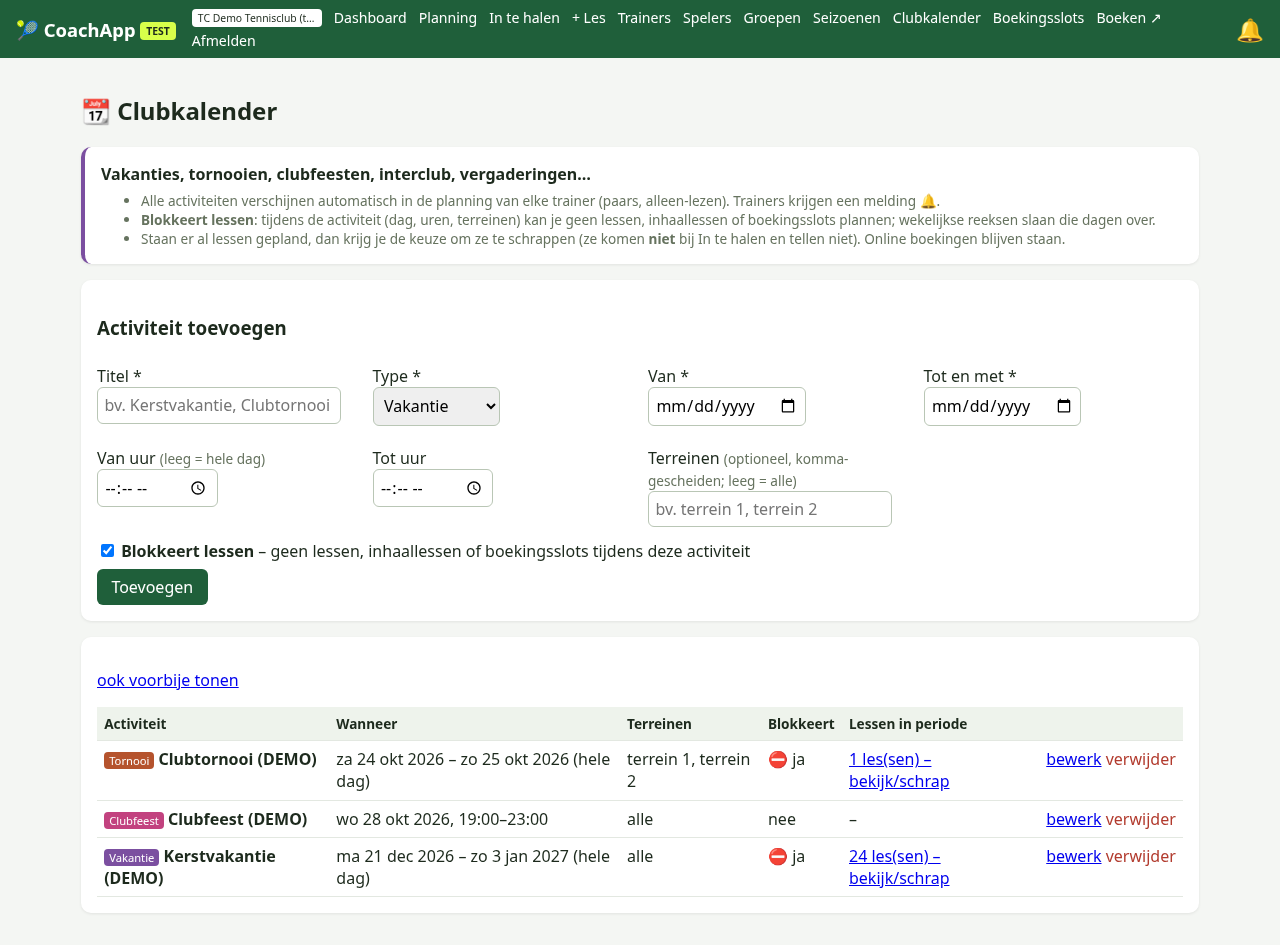Select the + Les menu item
Image resolution: width=1280 pixels, height=945 pixels.
[589, 18]
